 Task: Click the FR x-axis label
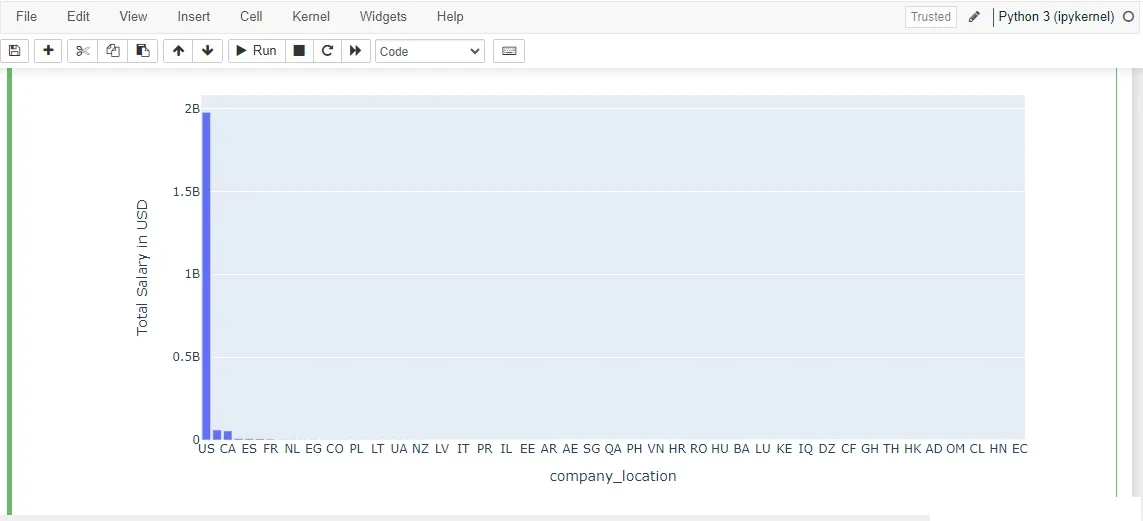click(x=270, y=449)
